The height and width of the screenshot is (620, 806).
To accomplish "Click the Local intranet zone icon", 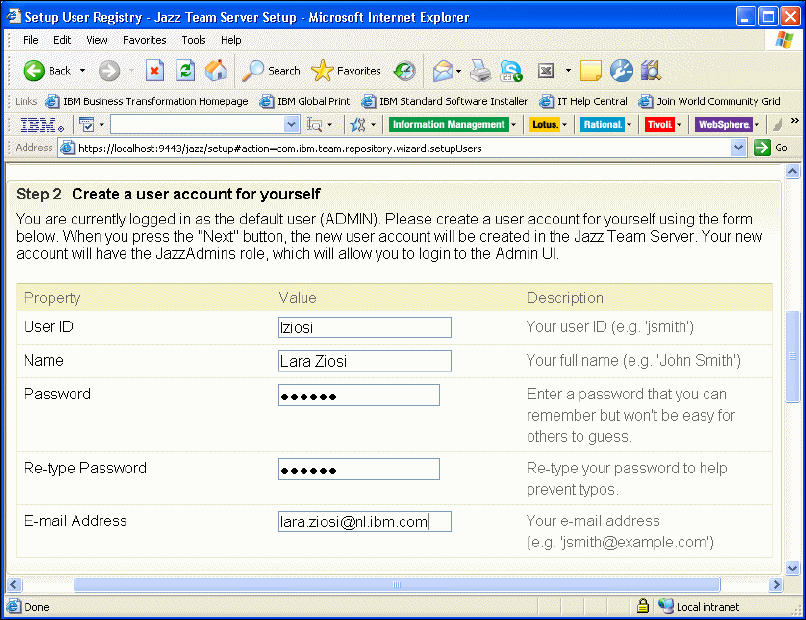I will tap(666, 606).
